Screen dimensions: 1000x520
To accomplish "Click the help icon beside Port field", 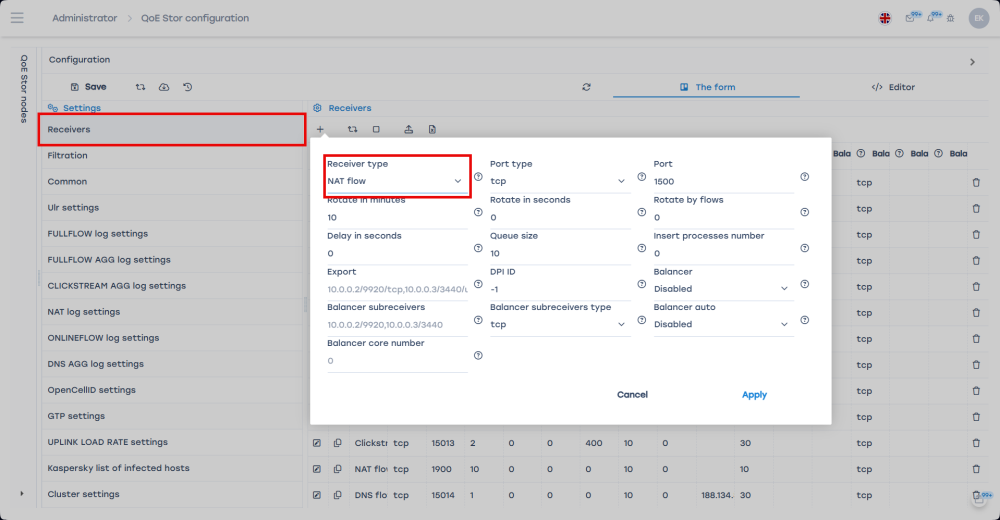I will (x=805, y=177).
